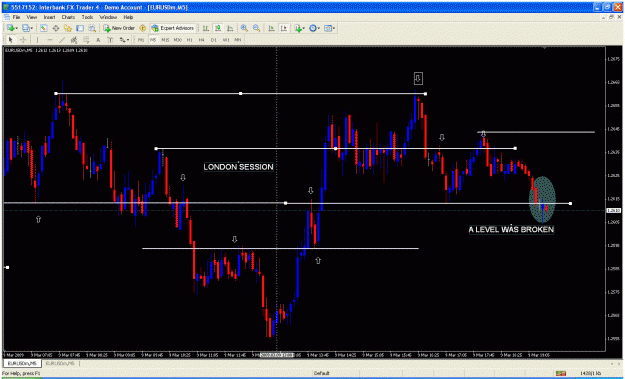
Task: Open the File menu
Action: (16, 18)
